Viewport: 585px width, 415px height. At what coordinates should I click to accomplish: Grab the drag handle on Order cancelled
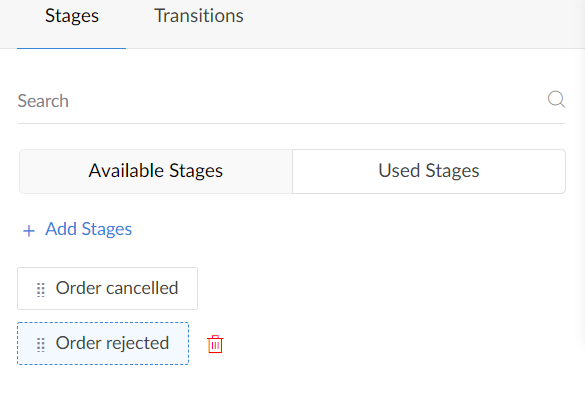point(41,289)
